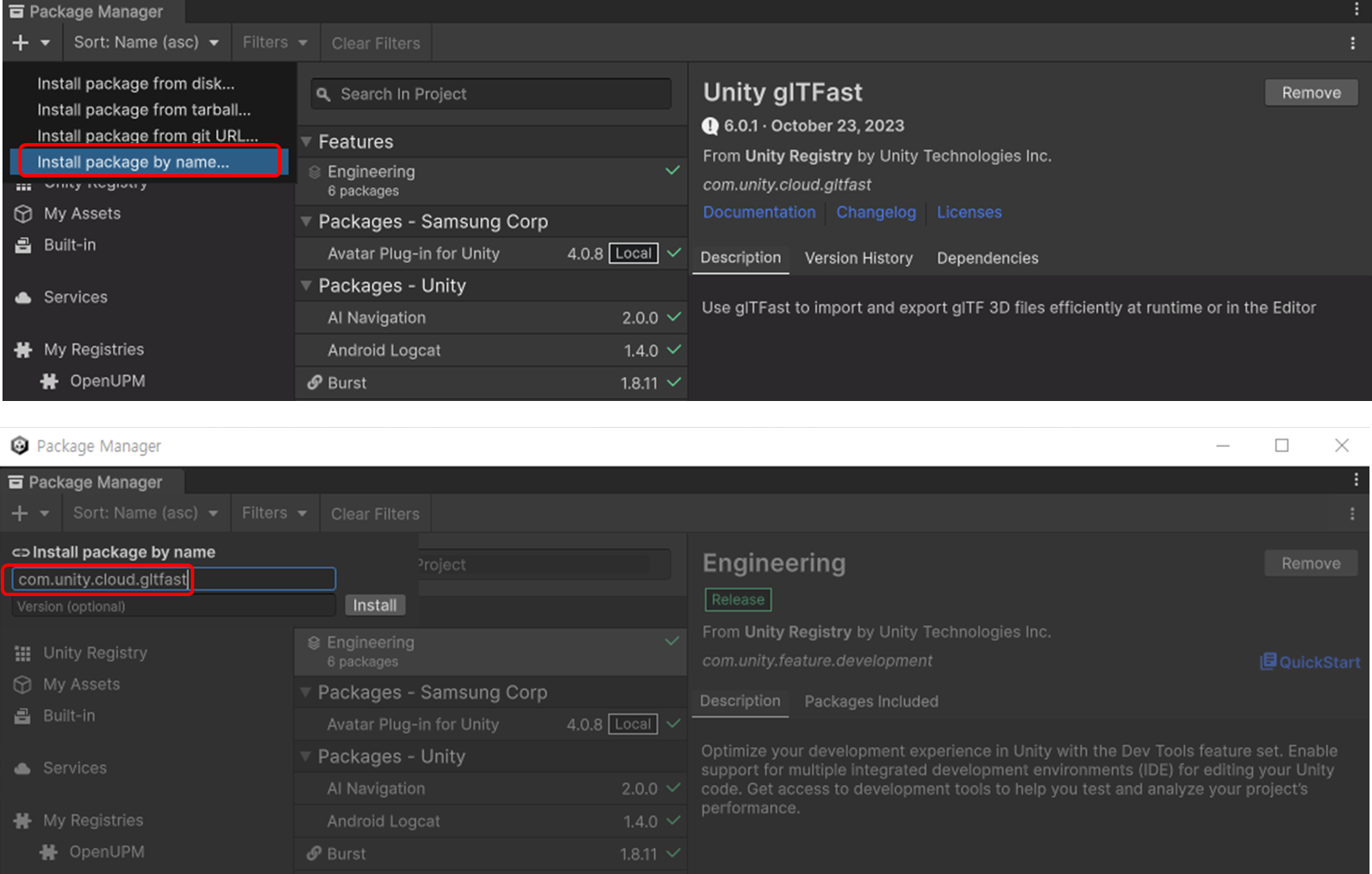Open Built-in in upper window sidebar
This screenshot has height=874, width=1372.
click(69, 244)
